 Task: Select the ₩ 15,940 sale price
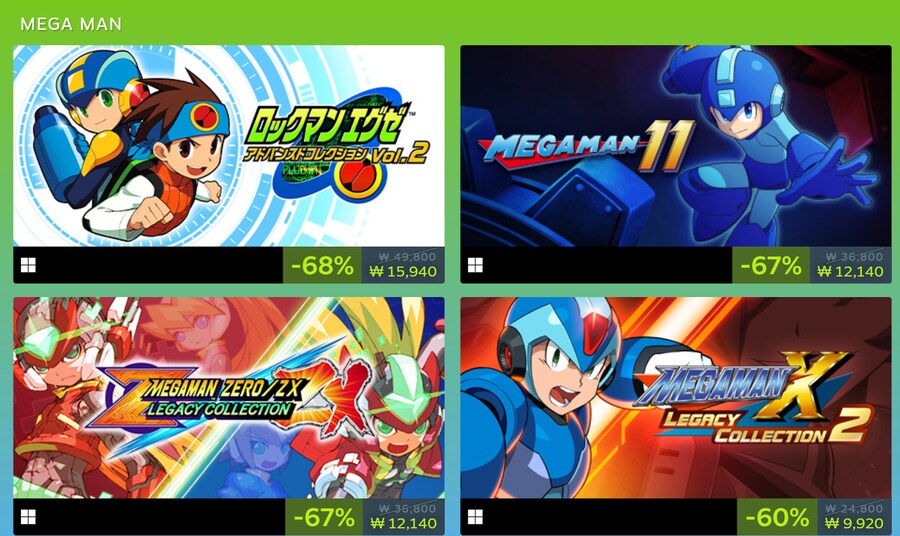[x=403, y=271]
